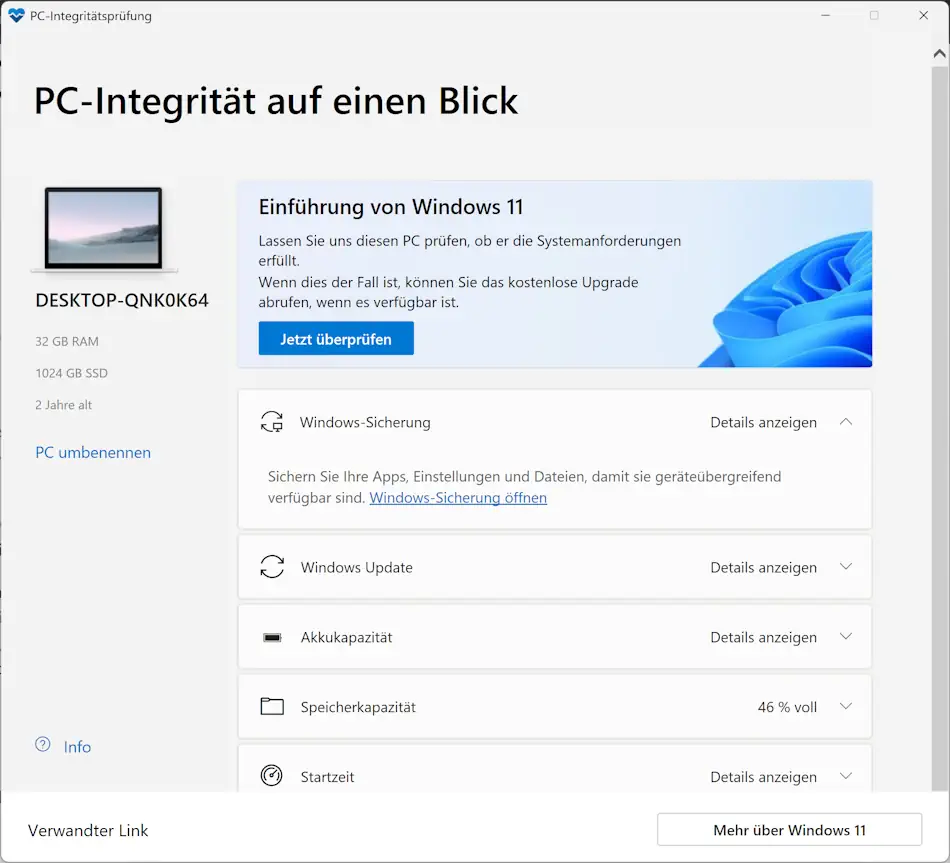This screenshot has width=950, height=863.
Task: Show details for Windows Update
Action: point(763,567)
